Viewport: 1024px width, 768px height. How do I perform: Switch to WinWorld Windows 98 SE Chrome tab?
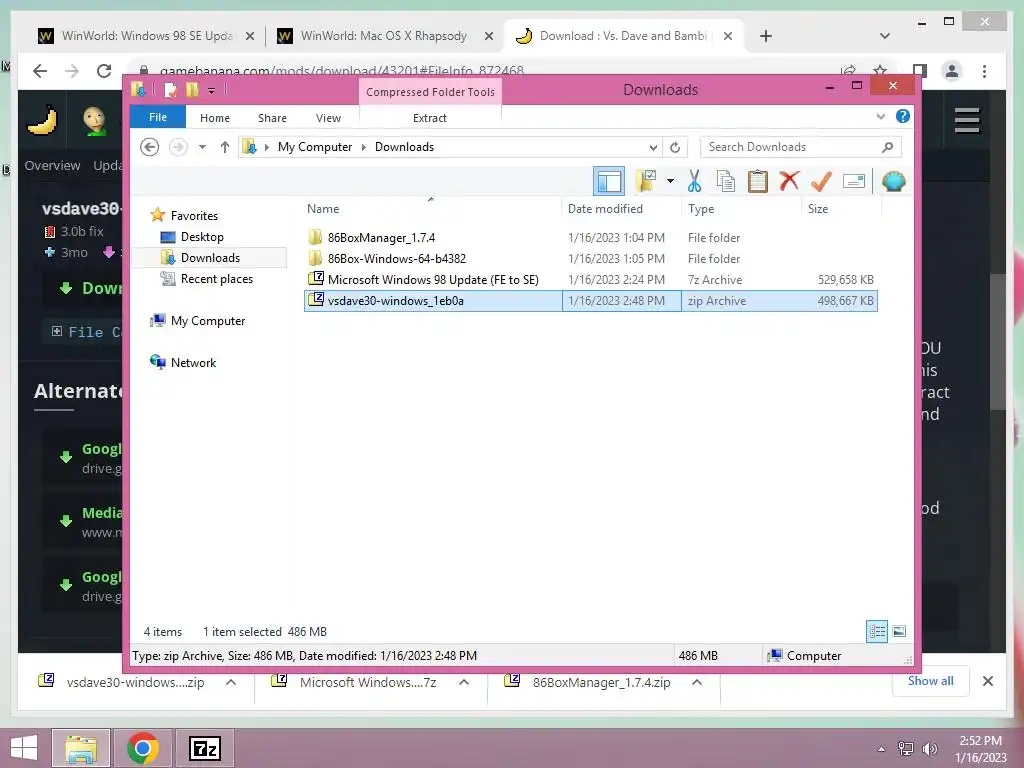147,36
